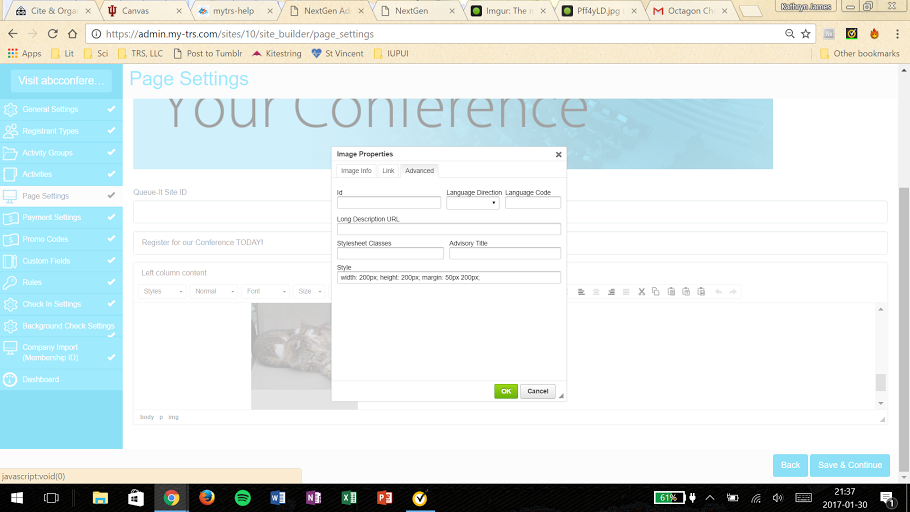Expand the Size dropdown in editor
Viewport: 910px width, 512px height.
coord(310,292)
